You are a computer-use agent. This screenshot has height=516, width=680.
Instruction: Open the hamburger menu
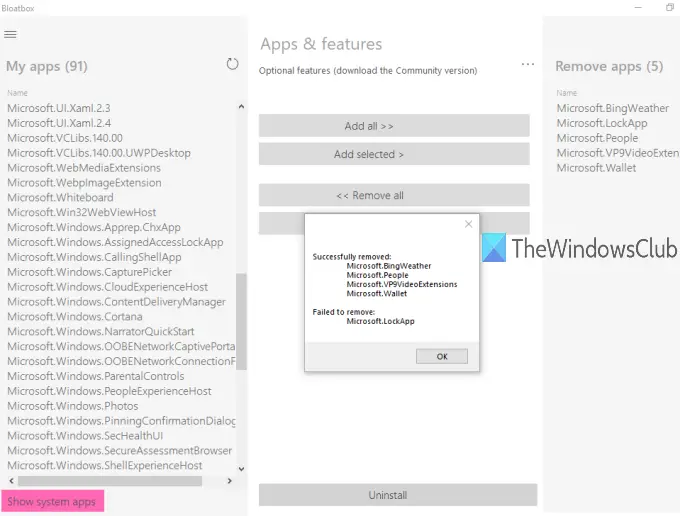[10, 34]
